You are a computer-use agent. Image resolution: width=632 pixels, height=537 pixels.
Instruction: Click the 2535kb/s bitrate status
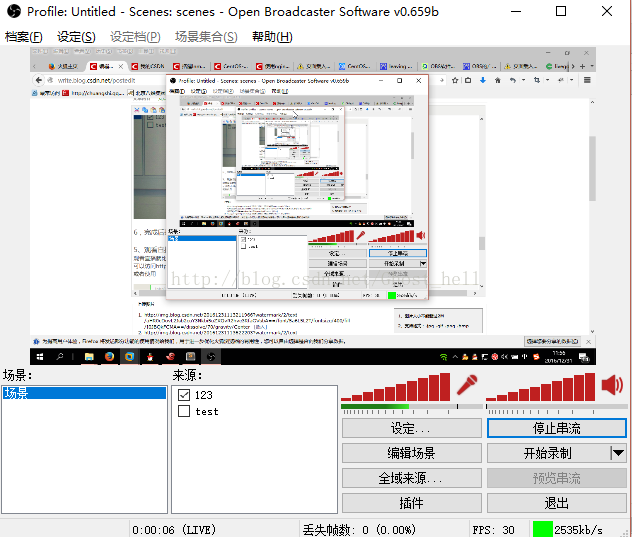pos(578,529)
